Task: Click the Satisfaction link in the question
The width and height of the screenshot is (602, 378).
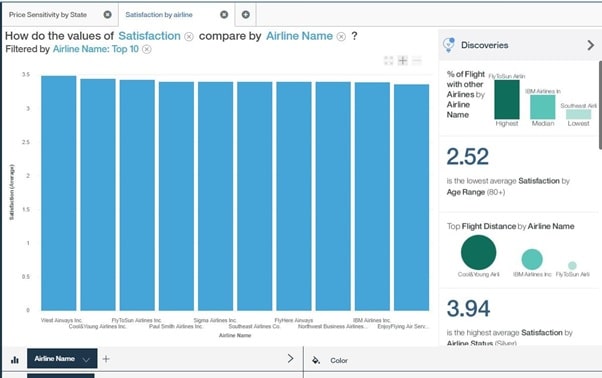Action: (x=149, y=36)
